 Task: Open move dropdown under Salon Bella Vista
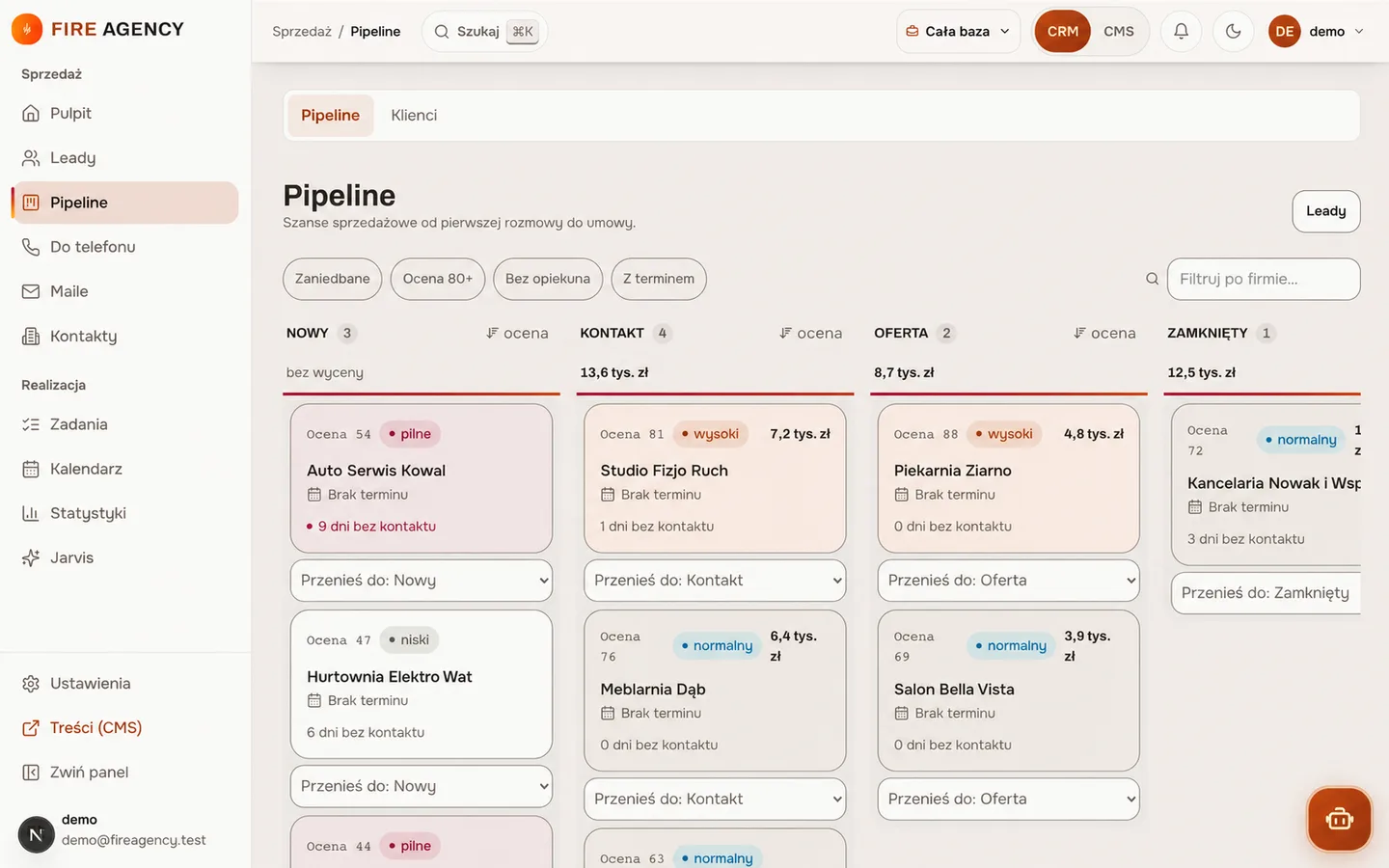point(1009,800)
